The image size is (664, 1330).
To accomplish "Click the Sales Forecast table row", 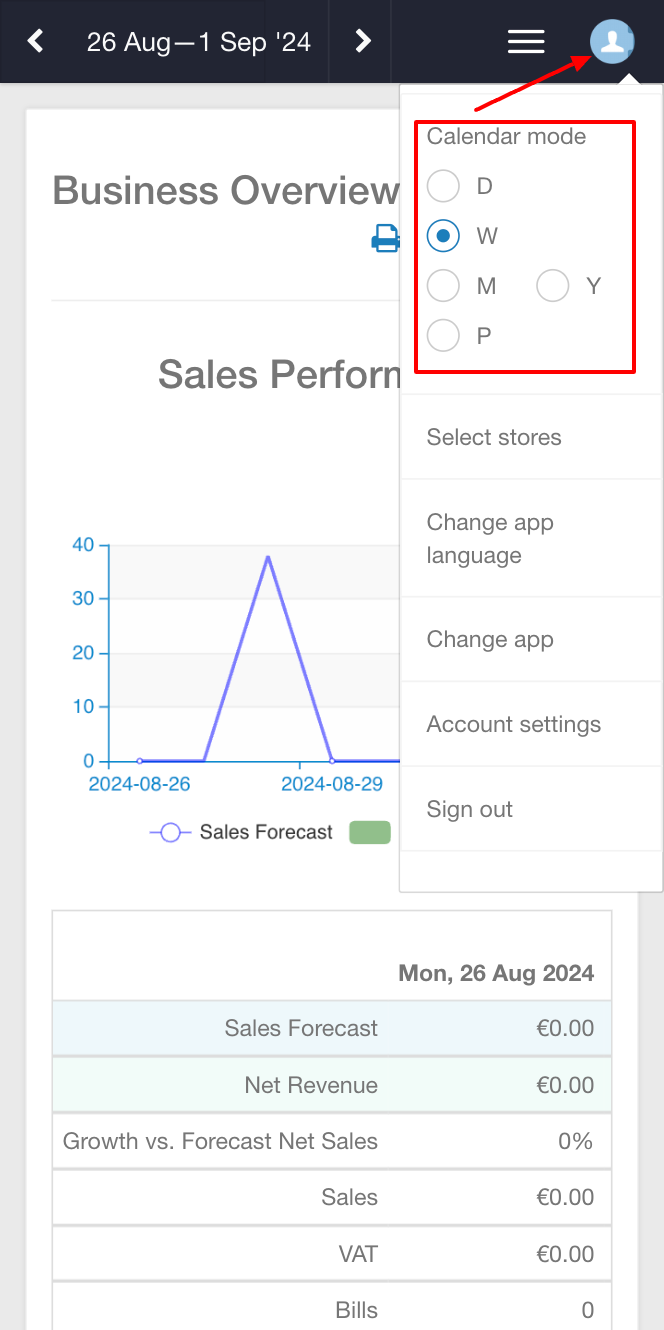I will point(332,1028).
